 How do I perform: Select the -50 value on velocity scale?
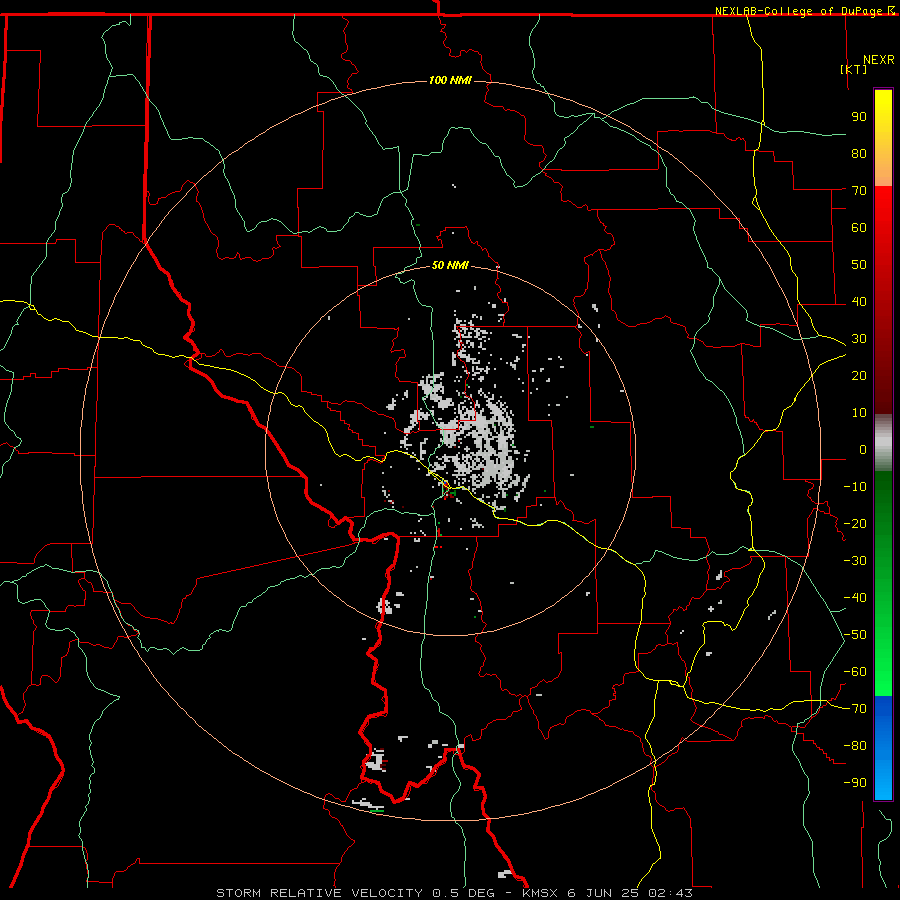click(855, 635)
